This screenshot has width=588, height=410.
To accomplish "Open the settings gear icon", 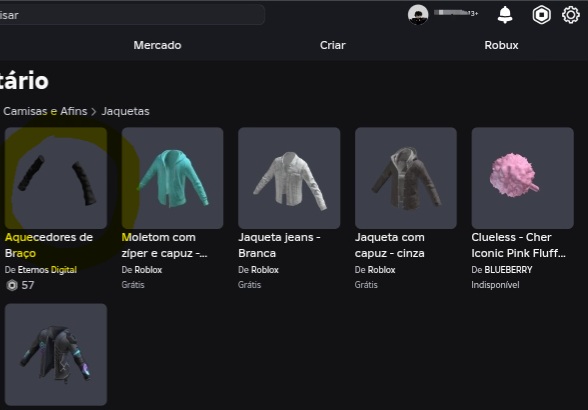I will click(571, 15).
